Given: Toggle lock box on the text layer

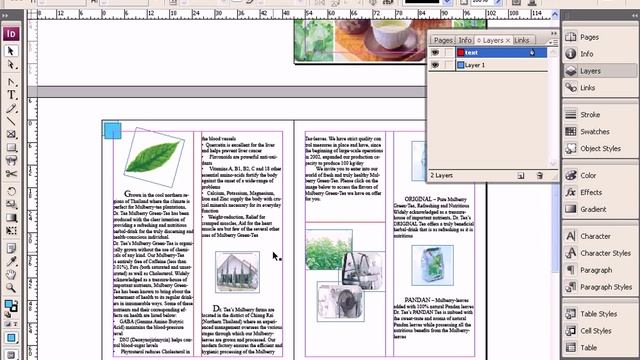Looking at the screenshot, I should click(x=449, y=53).
